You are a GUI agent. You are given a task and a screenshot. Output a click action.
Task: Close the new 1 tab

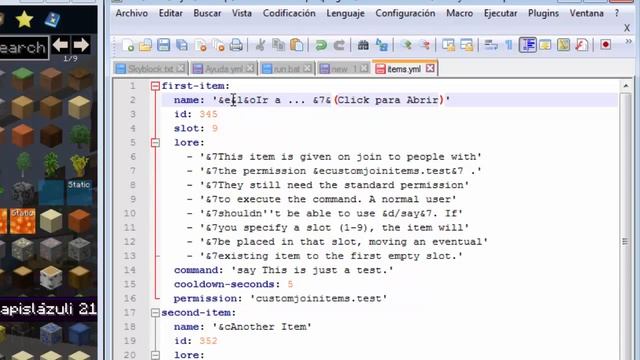pyautogui.click(x=364, y=69)
